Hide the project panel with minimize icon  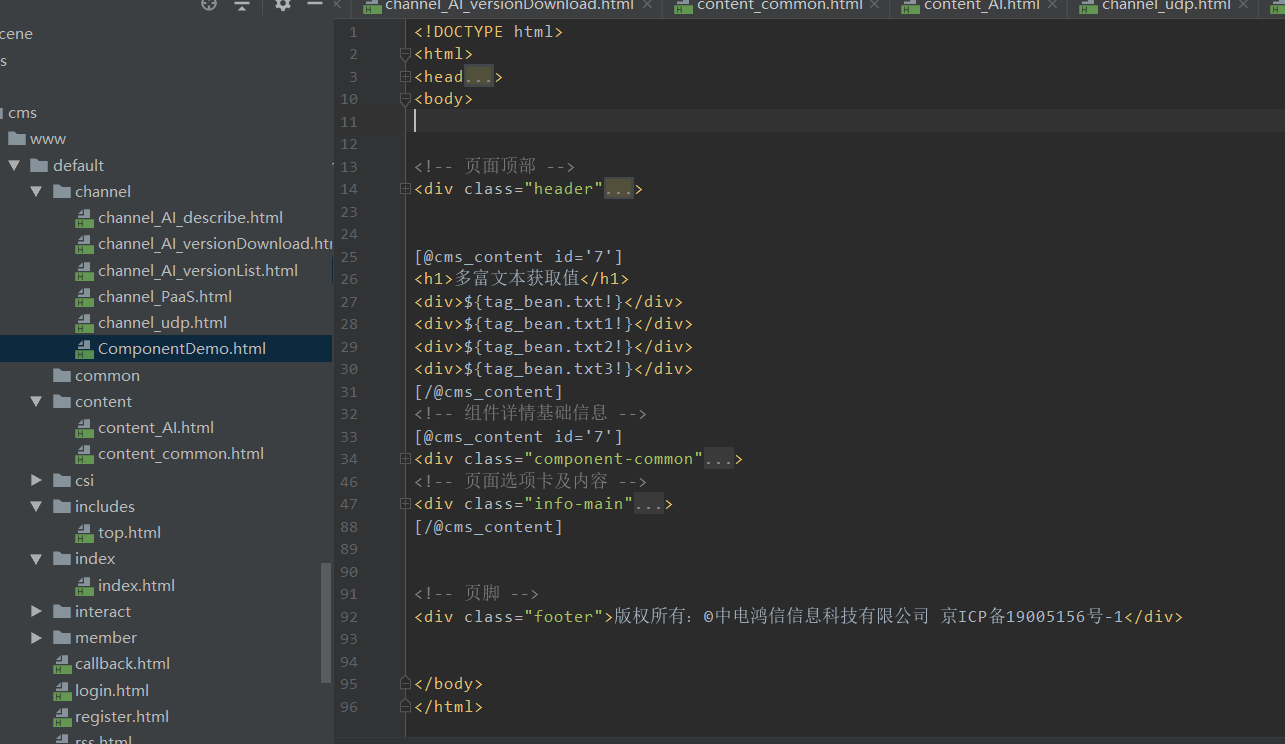[x=314, y=5]
